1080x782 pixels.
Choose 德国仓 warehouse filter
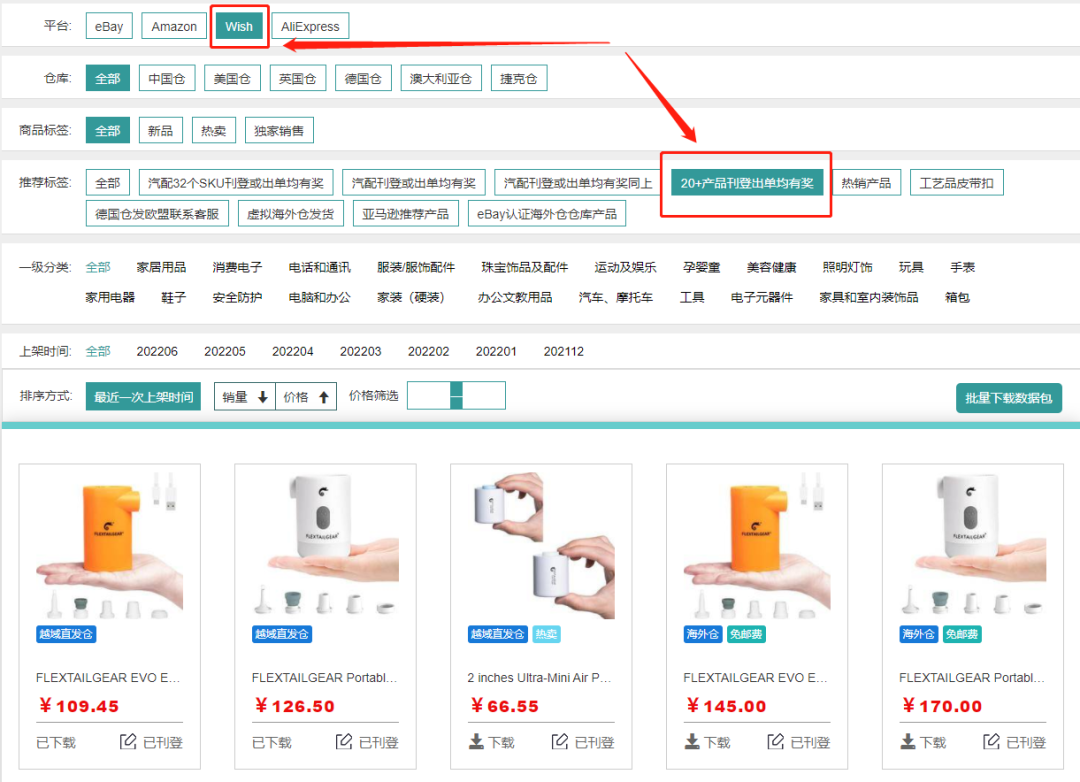click(363, 79)
